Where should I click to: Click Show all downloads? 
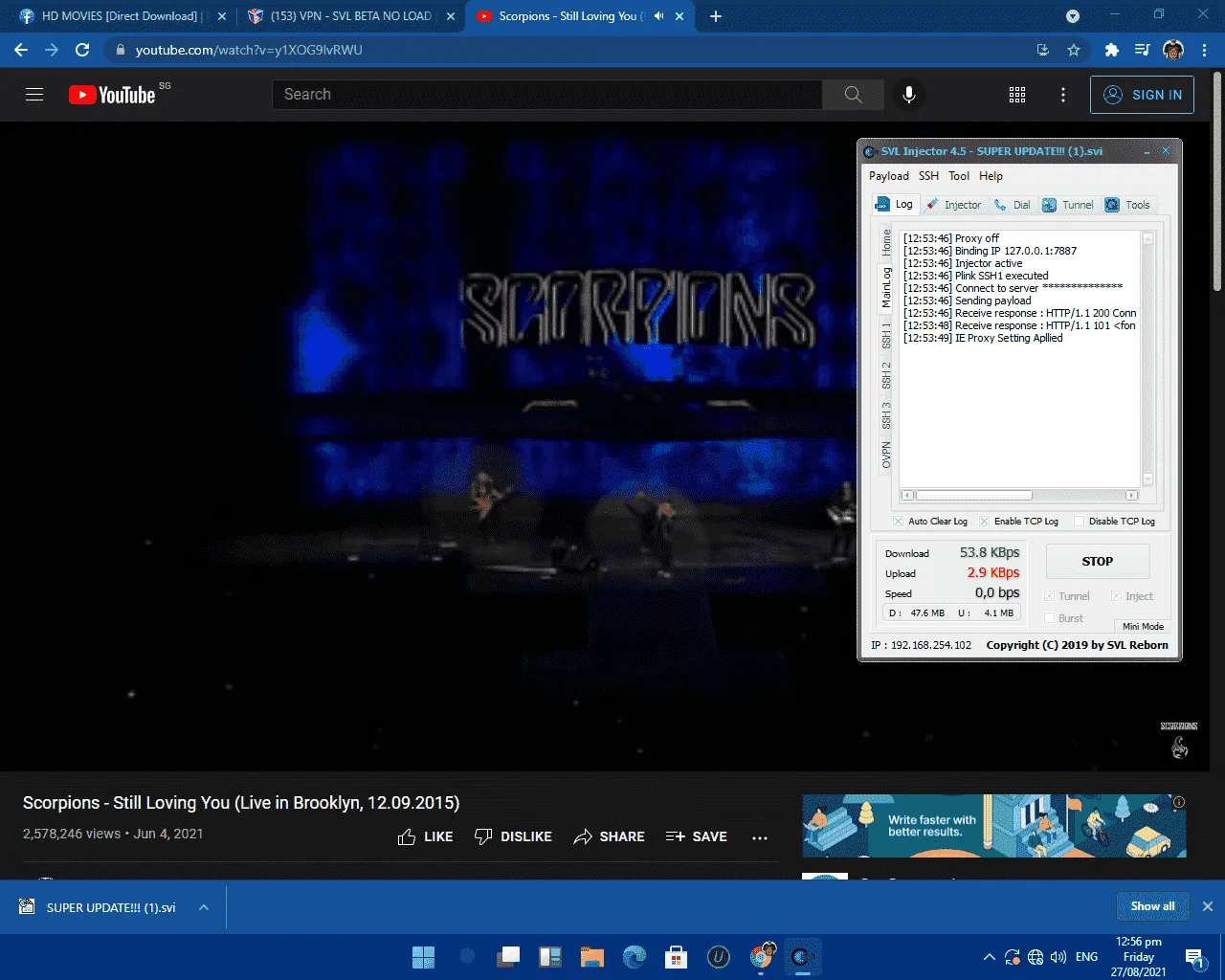click(1152, 906)
